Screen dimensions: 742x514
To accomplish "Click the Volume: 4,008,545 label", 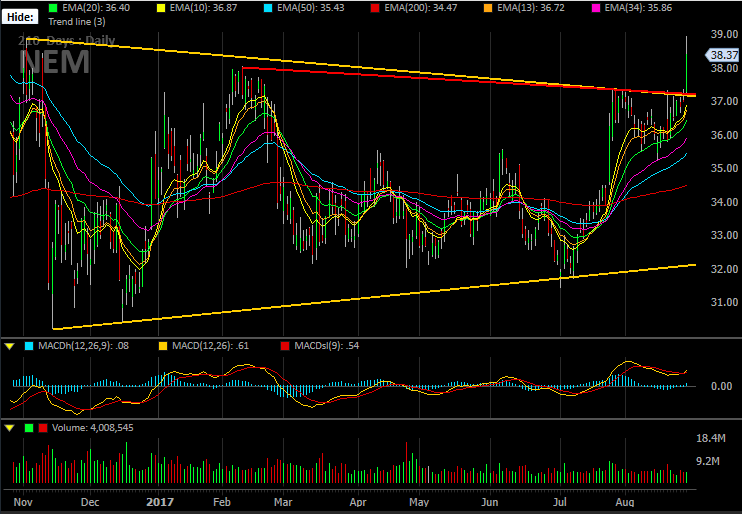I will pos(93,428).
